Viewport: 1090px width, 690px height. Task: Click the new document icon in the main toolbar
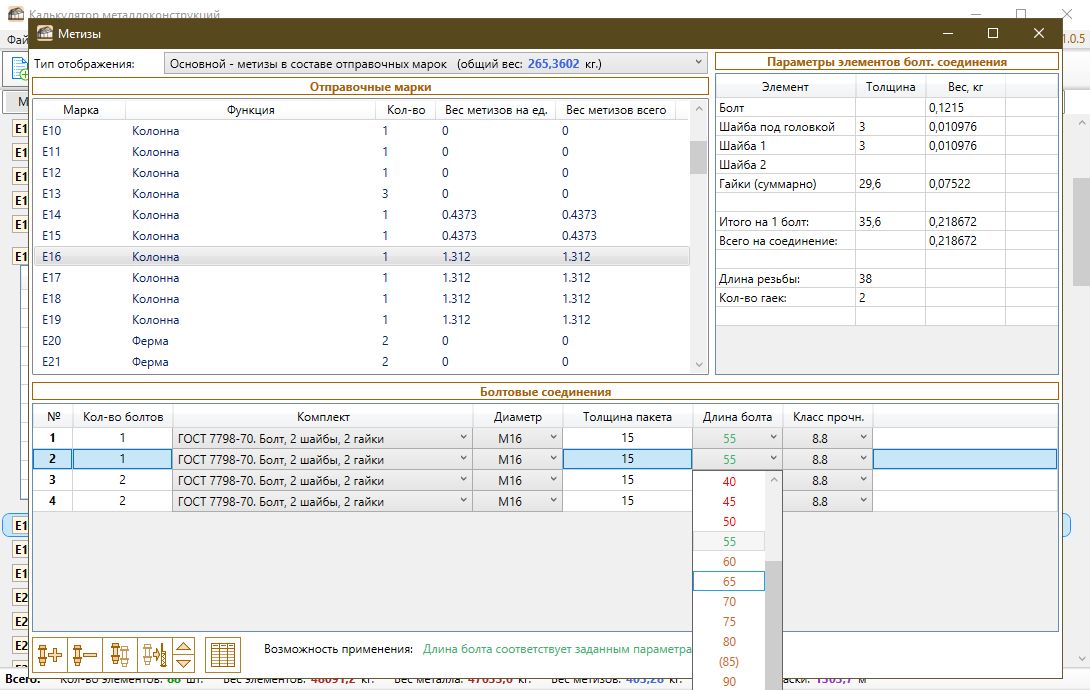pos(19,69)
